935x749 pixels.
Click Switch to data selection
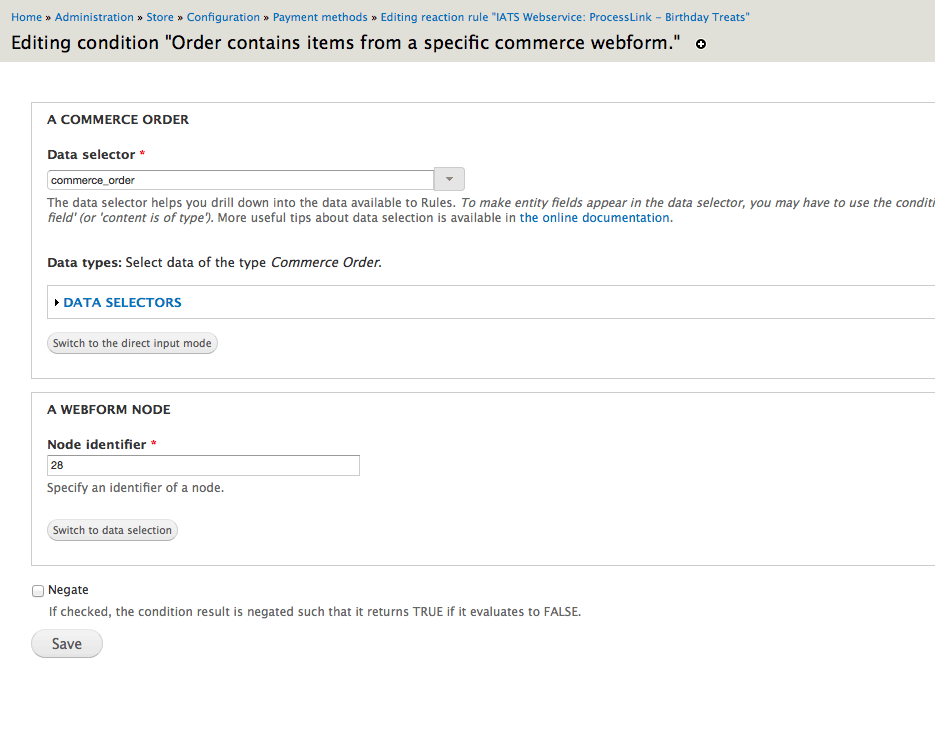click(x=112, y=530)
